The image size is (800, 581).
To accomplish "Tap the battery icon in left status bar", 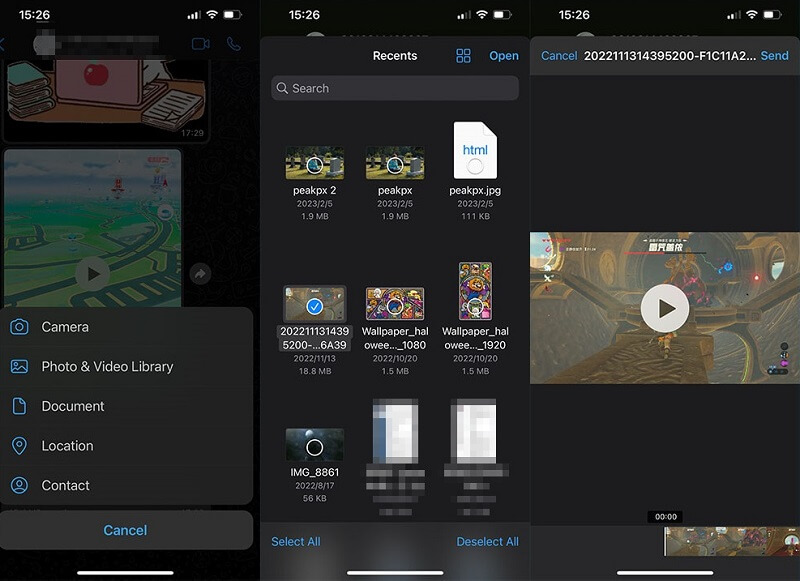I will [232, 15].
